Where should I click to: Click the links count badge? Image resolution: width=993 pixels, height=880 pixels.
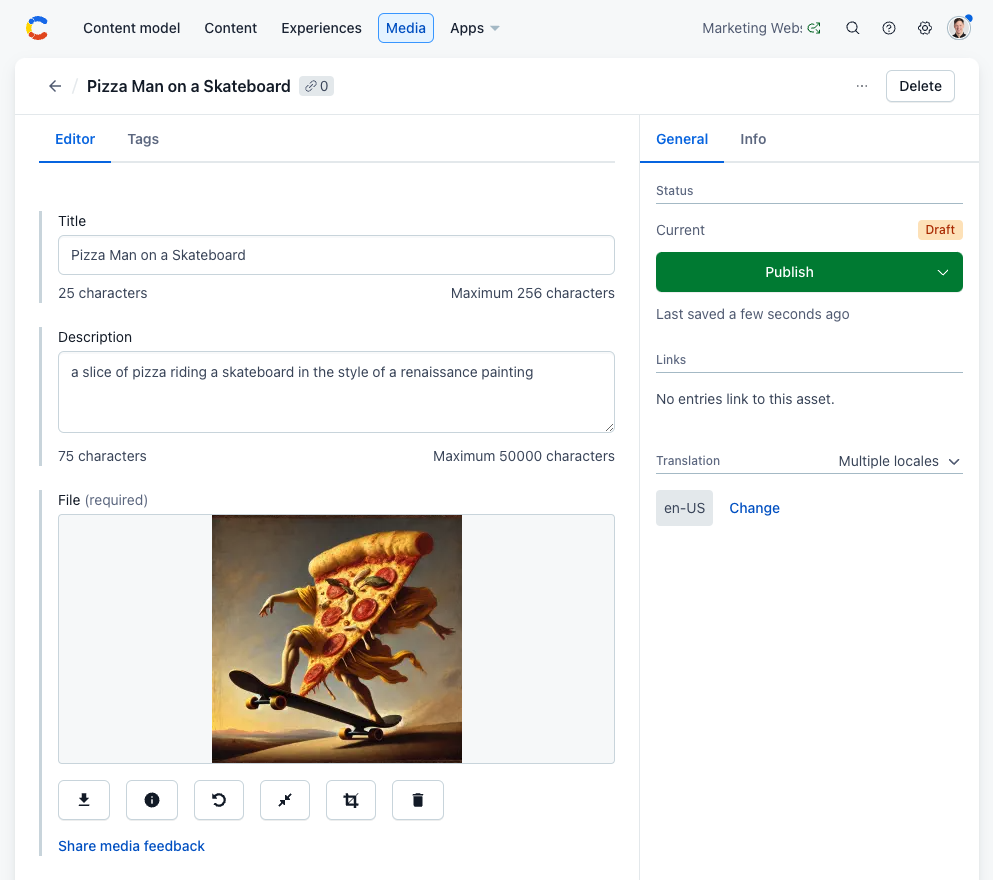[x=316, y=86]
